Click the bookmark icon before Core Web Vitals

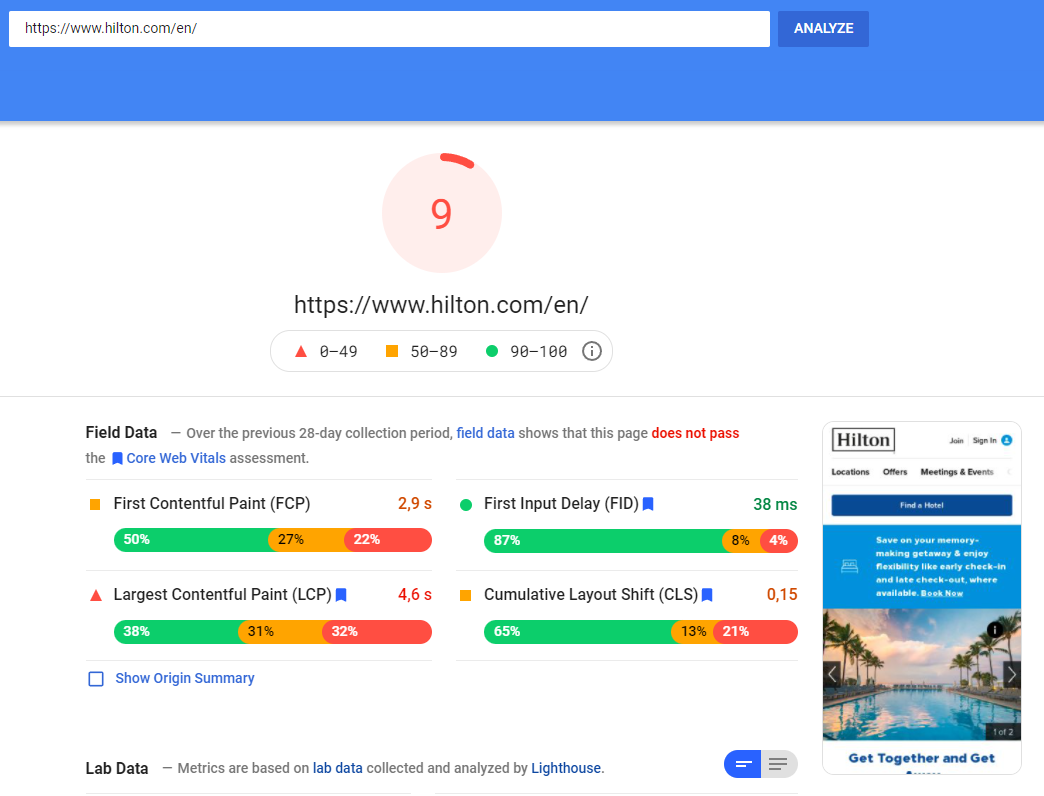(x=117, y=459)
